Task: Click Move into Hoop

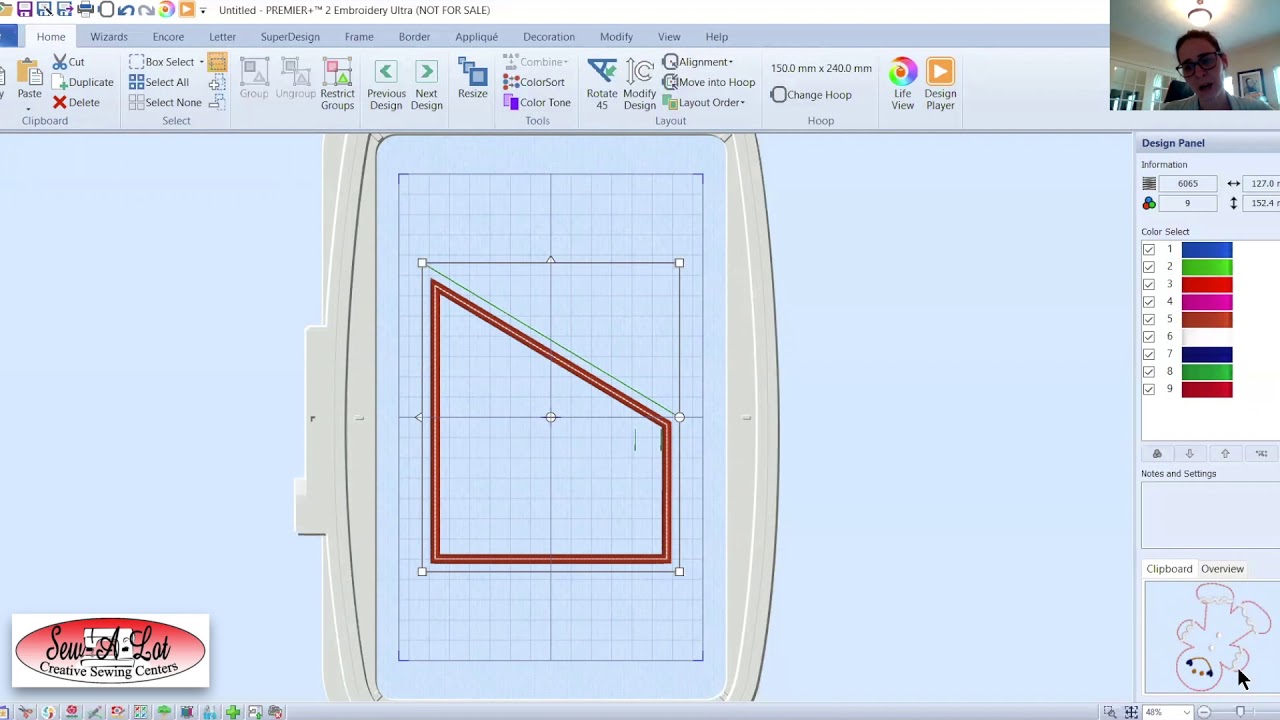Action: coord(709,82)
